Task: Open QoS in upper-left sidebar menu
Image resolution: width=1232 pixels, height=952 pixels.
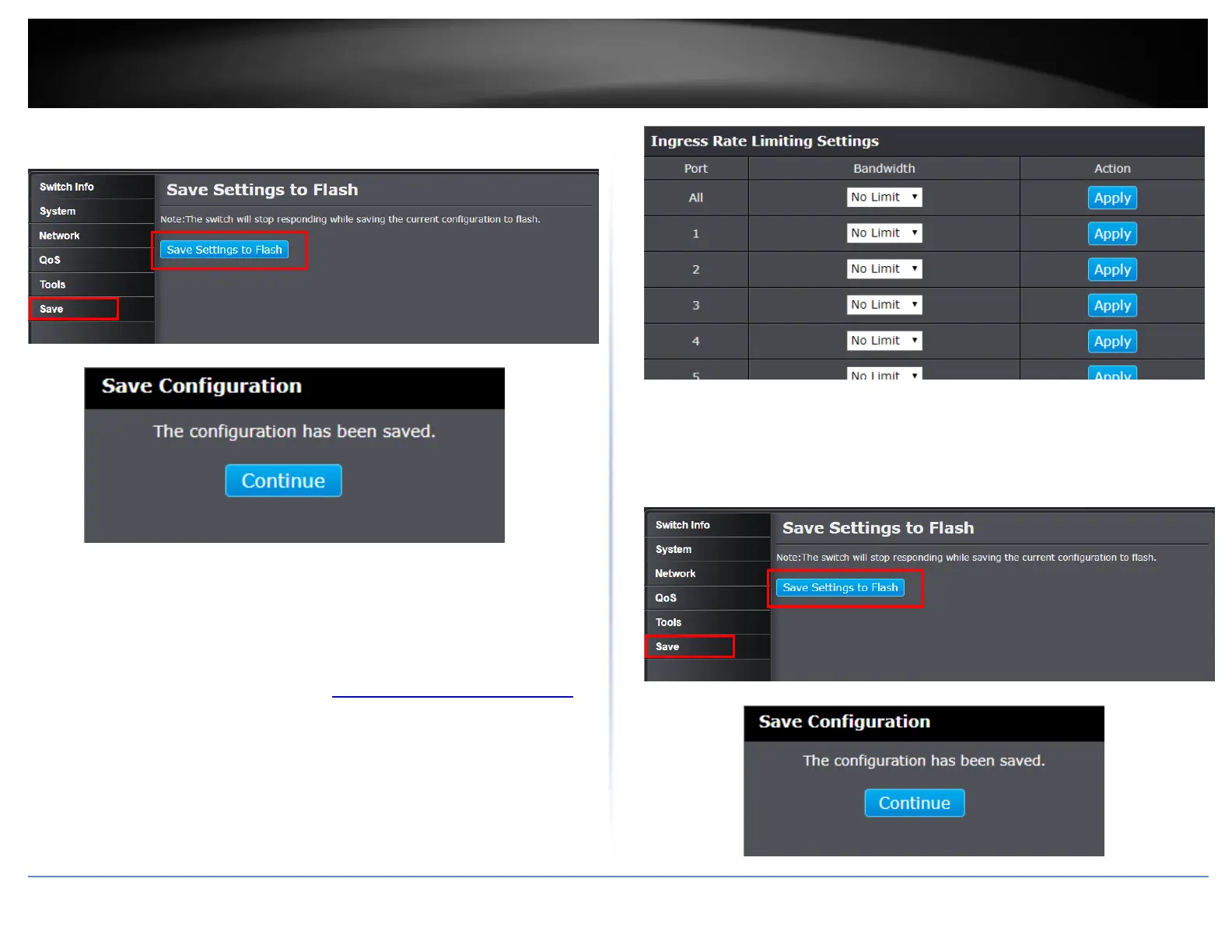Action: pyautogui.click(x=92, y=260)
